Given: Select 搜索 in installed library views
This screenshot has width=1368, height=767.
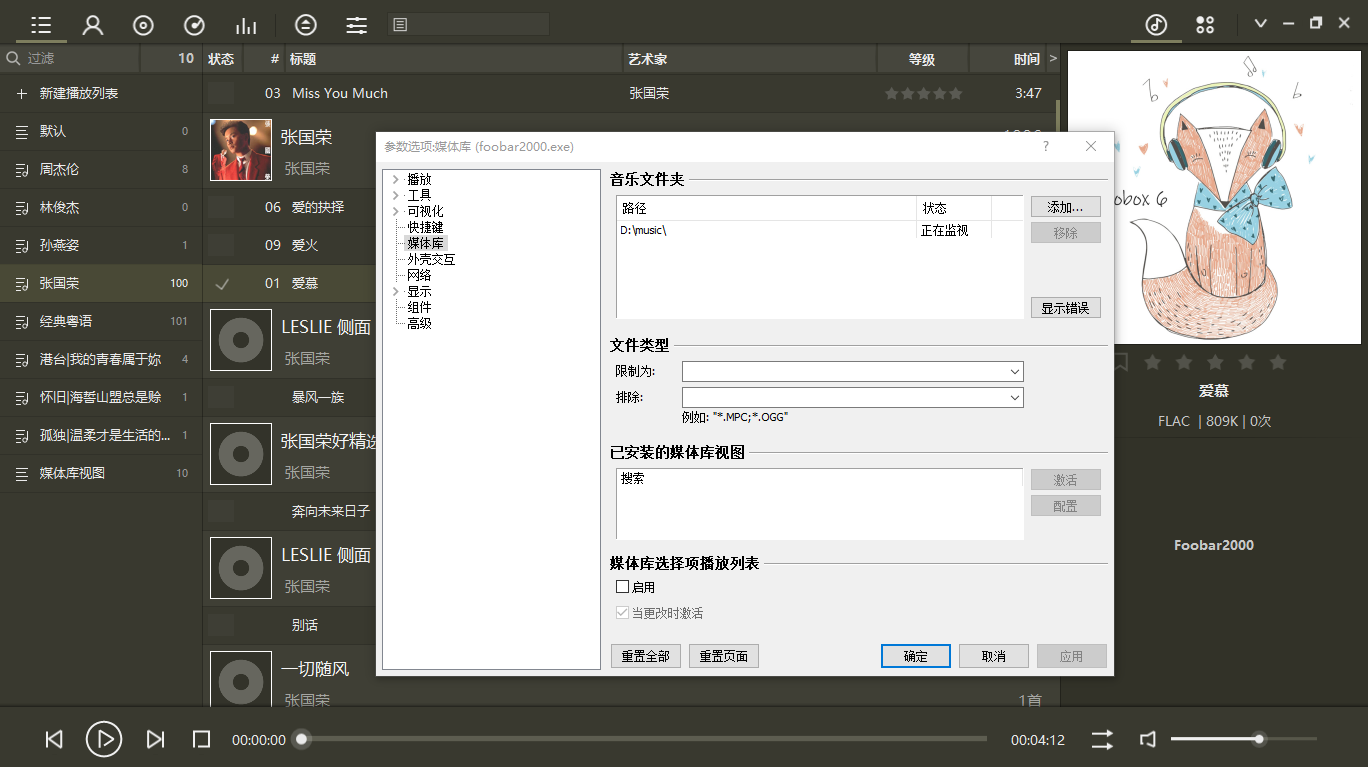Looking at the screenshot, I should point(632,479).
